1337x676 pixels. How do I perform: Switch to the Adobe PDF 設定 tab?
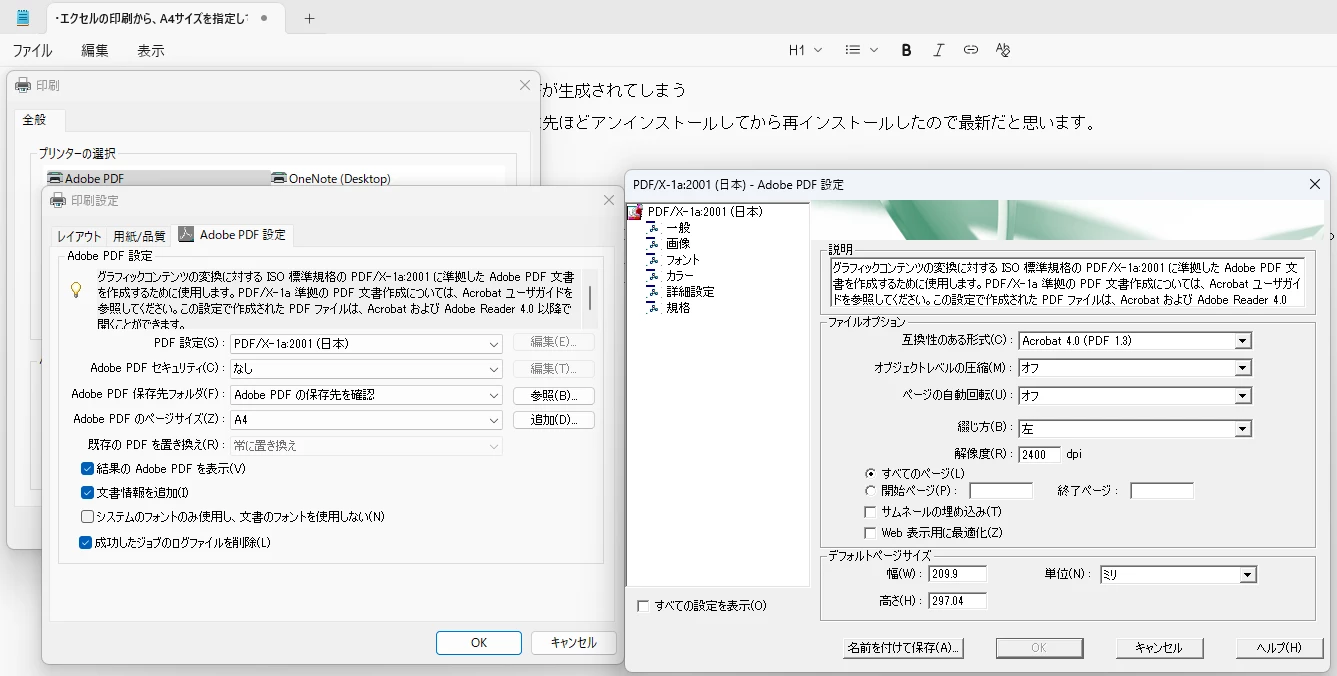click(232, 235)
